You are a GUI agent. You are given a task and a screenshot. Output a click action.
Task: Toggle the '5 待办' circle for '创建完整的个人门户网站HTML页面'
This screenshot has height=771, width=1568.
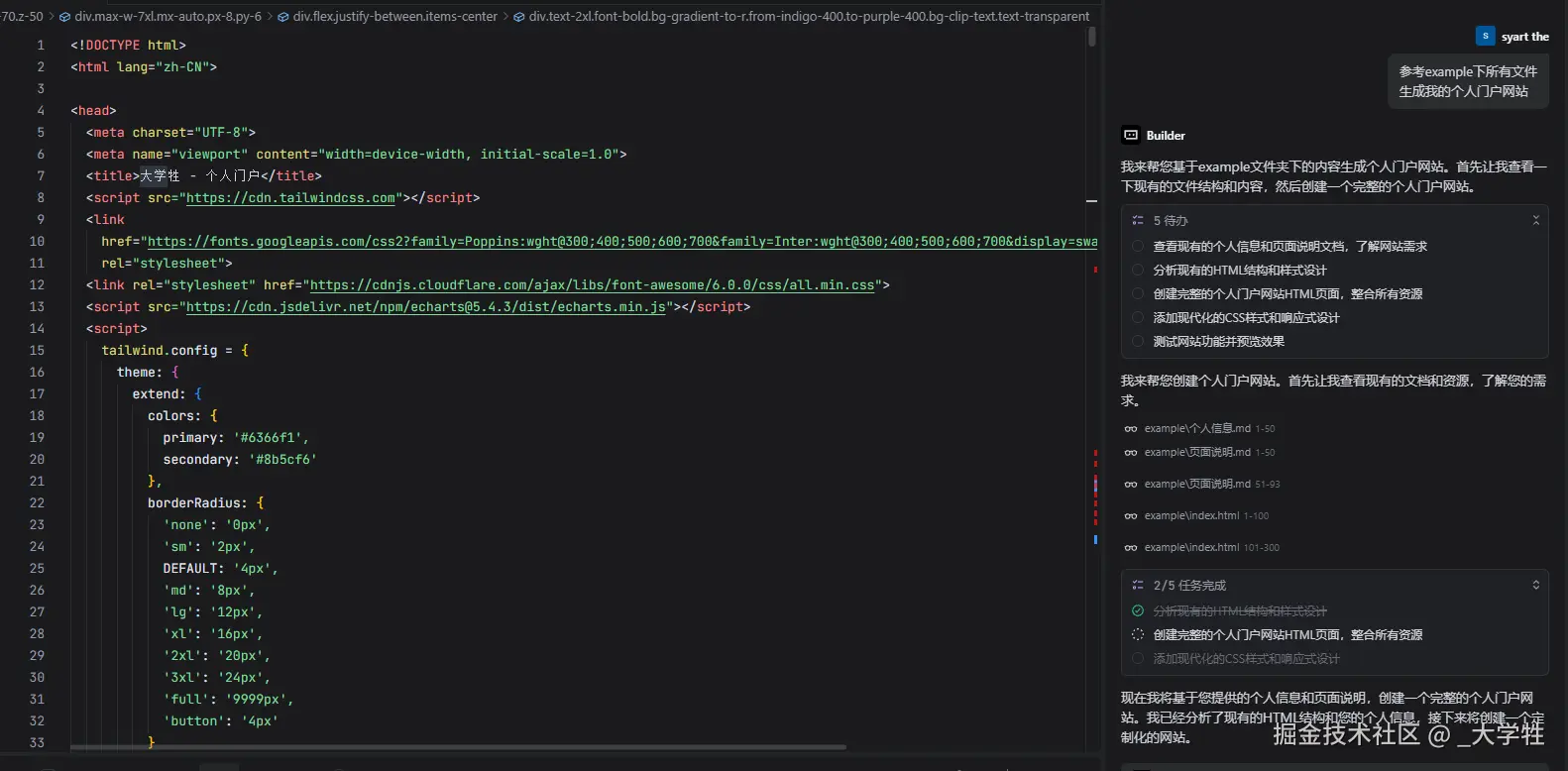click(1138, 293)
